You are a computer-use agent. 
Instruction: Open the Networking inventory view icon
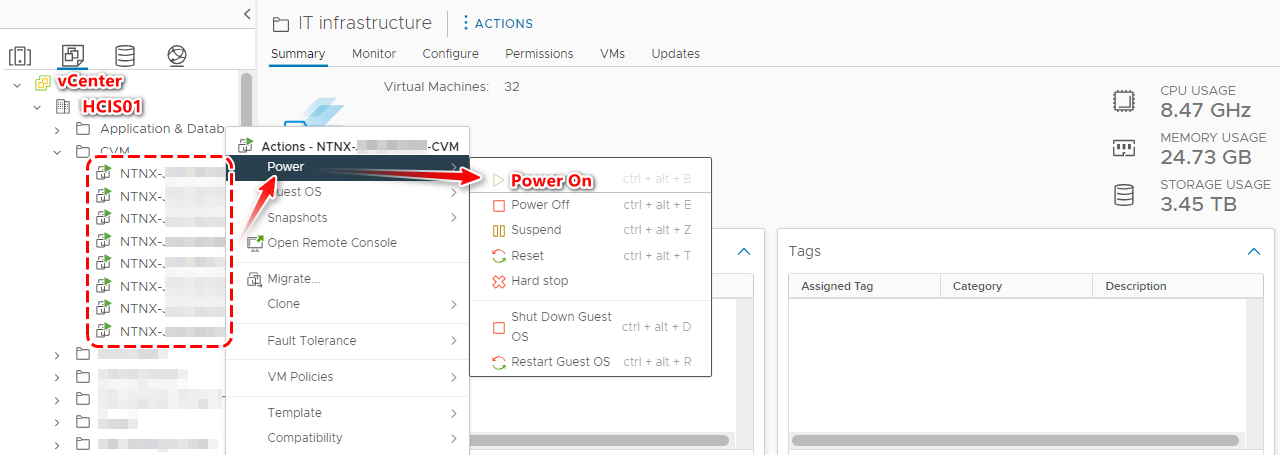(177, 56)
